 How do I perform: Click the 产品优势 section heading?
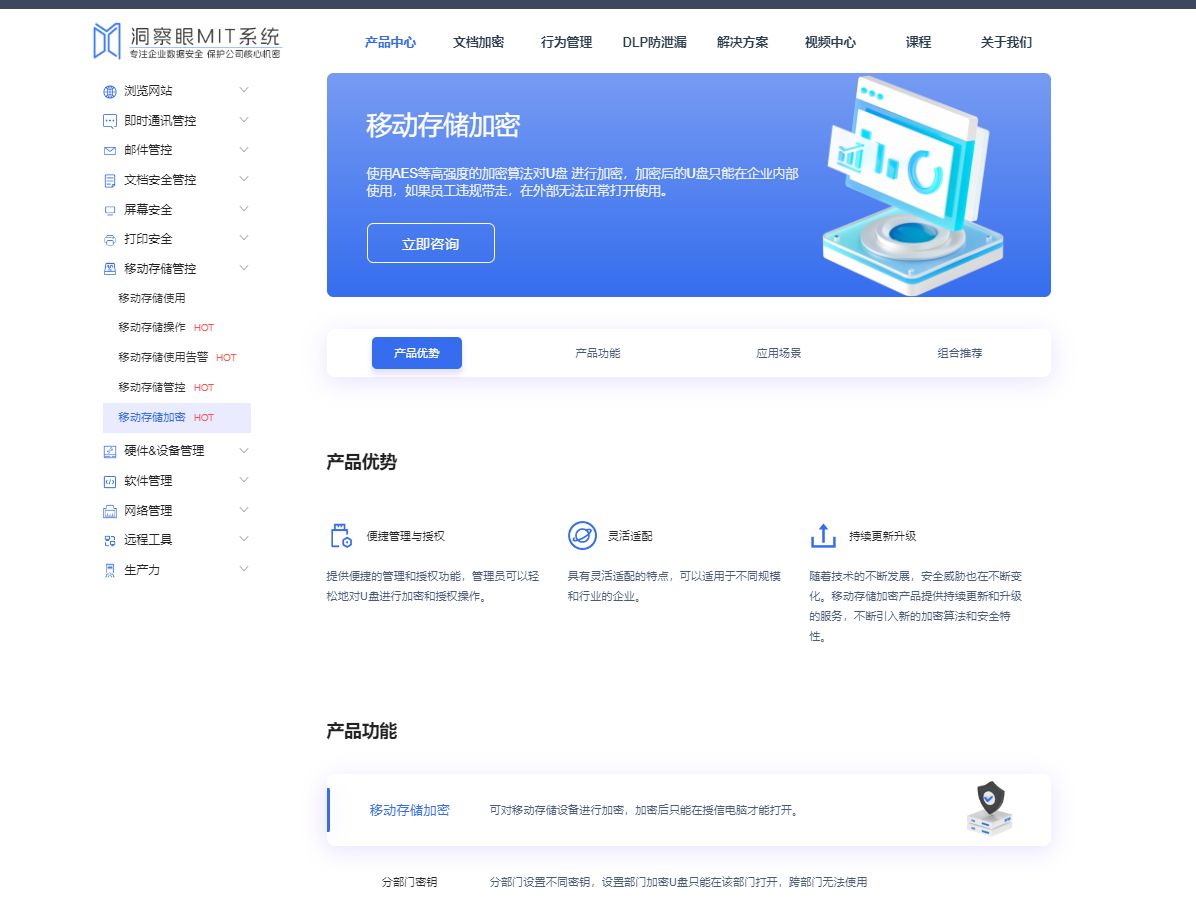click(362, 462)
